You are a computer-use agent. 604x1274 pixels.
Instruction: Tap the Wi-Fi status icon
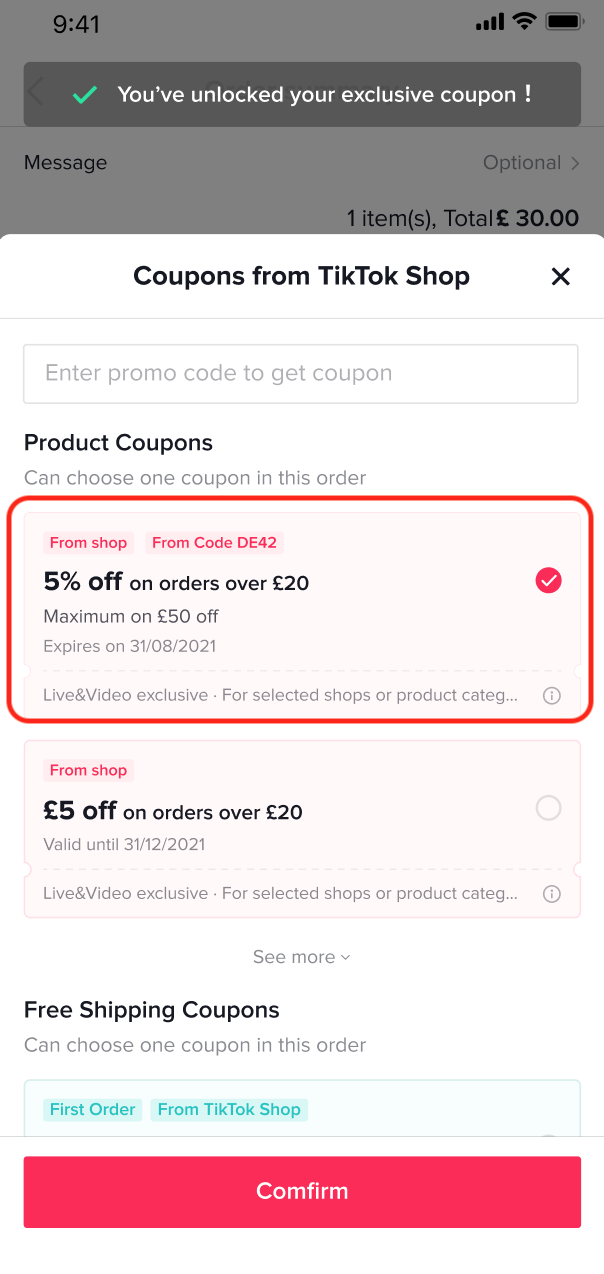[x=524, y=21]
